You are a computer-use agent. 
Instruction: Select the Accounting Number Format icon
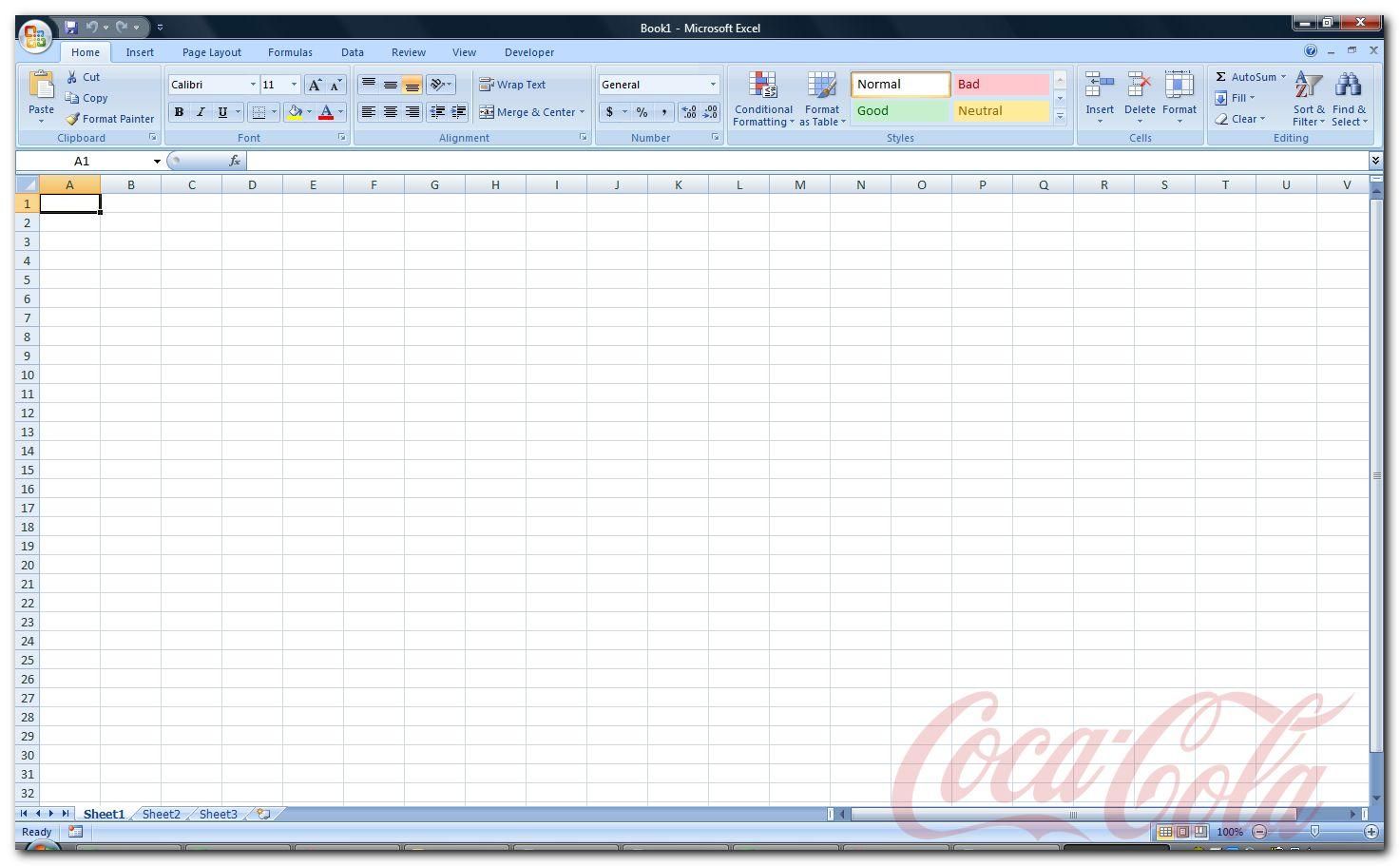pos(608,112)
